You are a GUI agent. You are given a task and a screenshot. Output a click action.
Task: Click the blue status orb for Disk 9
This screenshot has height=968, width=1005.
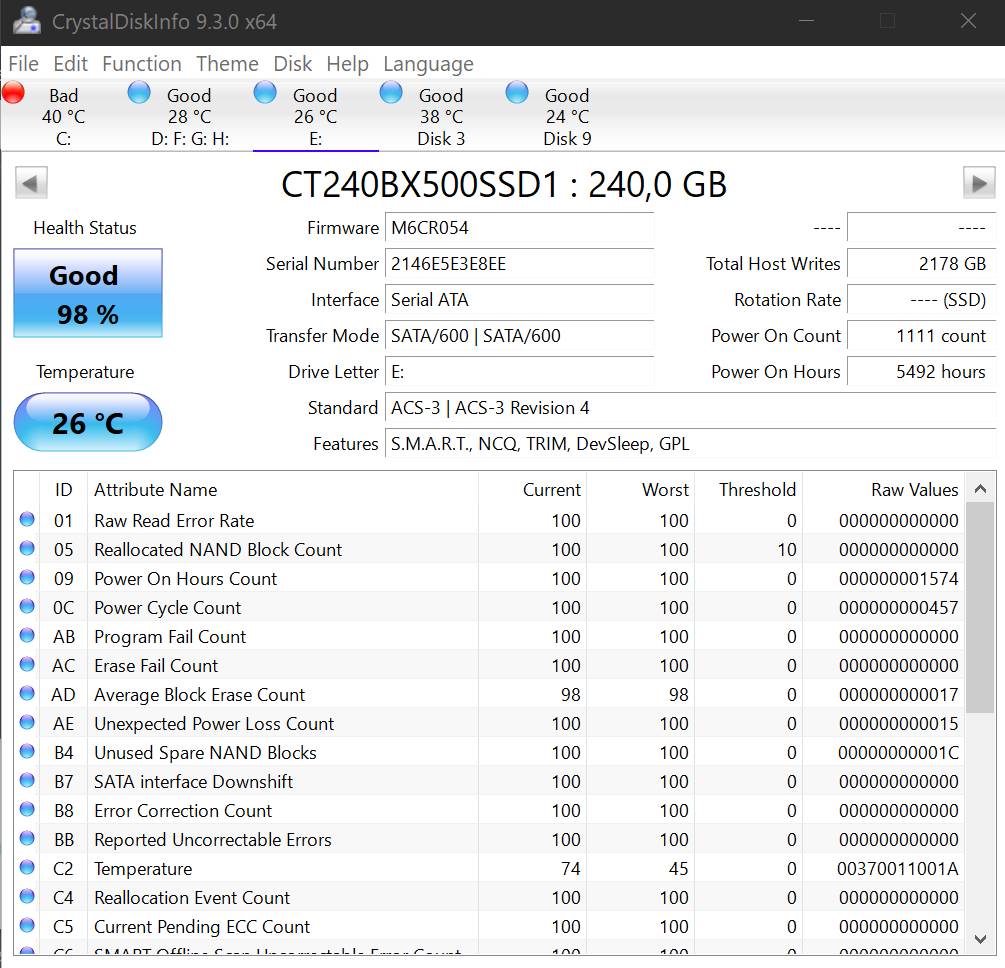(x=517, y=93)
